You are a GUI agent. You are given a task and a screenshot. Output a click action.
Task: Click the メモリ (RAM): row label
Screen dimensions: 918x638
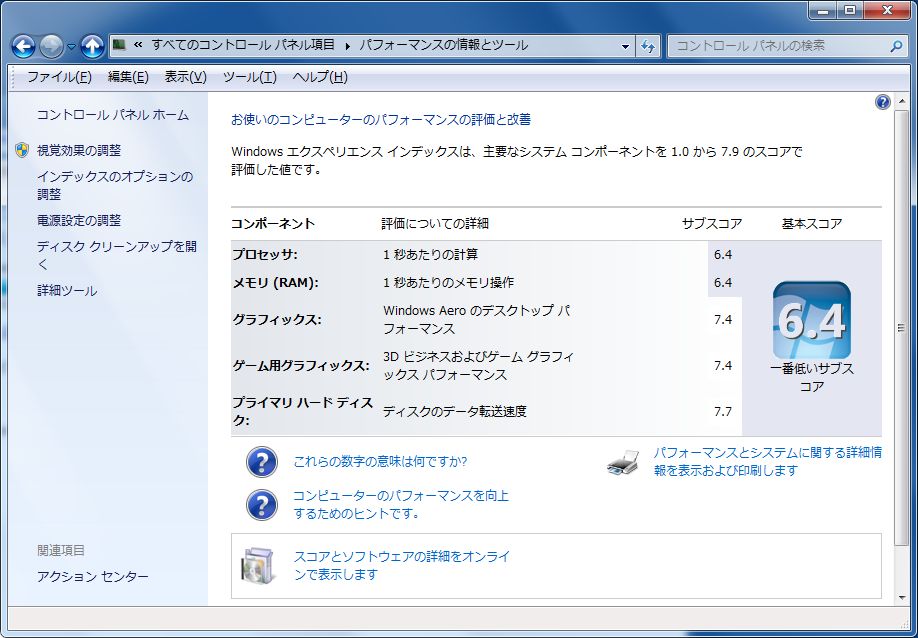pos(276,283)
